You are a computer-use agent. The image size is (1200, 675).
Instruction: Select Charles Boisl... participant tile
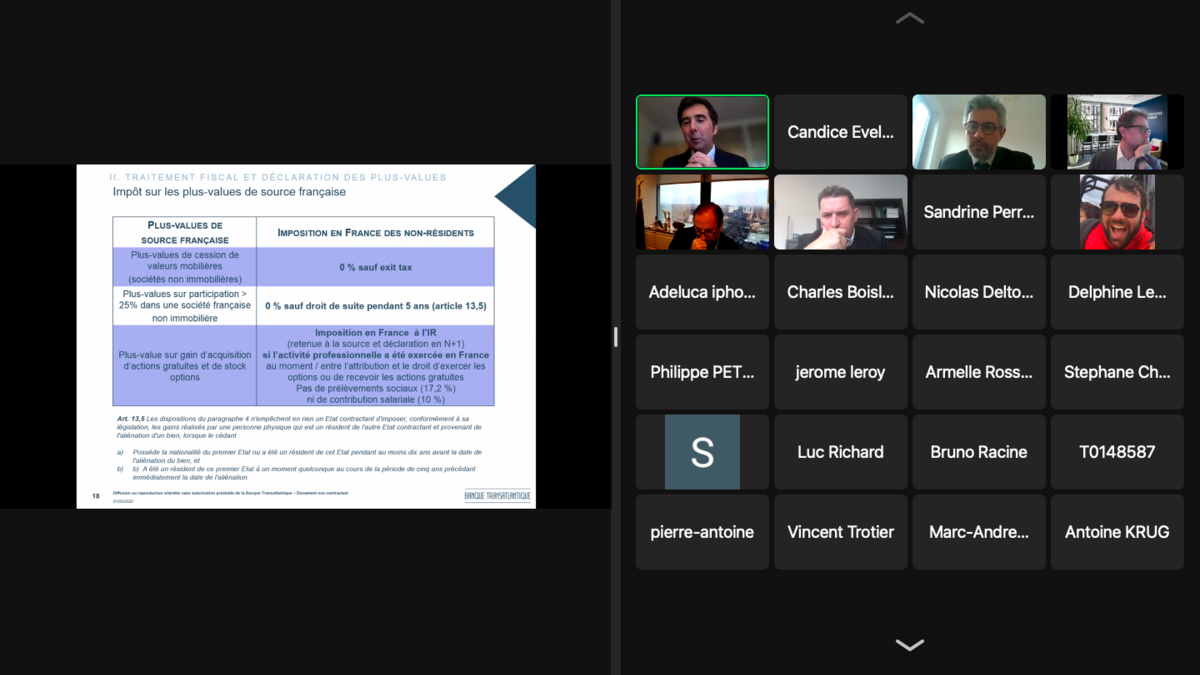pos(840,292)
